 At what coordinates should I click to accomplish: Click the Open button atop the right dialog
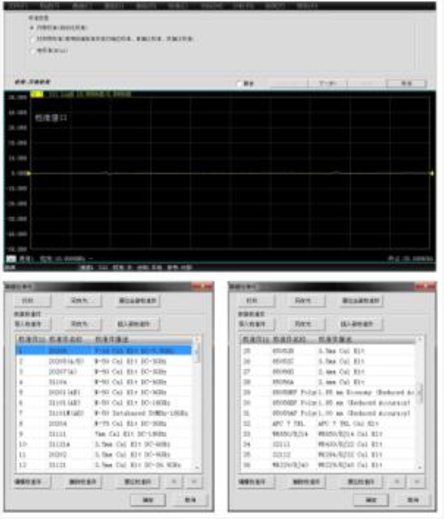pyautogui.click(x=256, y=301)
